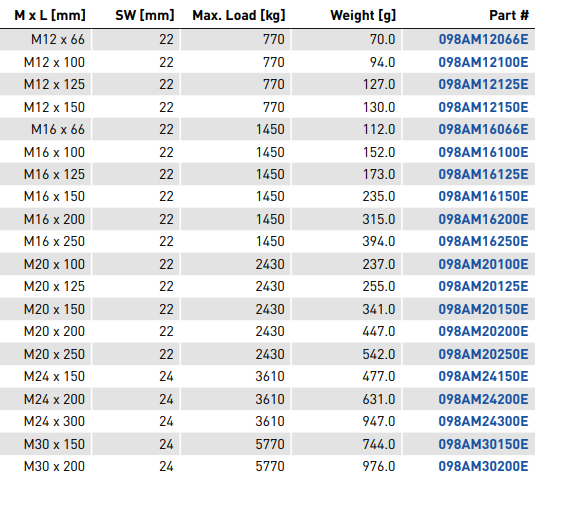
Task: Open part link 098AM20150E
Action: point(483,309)
